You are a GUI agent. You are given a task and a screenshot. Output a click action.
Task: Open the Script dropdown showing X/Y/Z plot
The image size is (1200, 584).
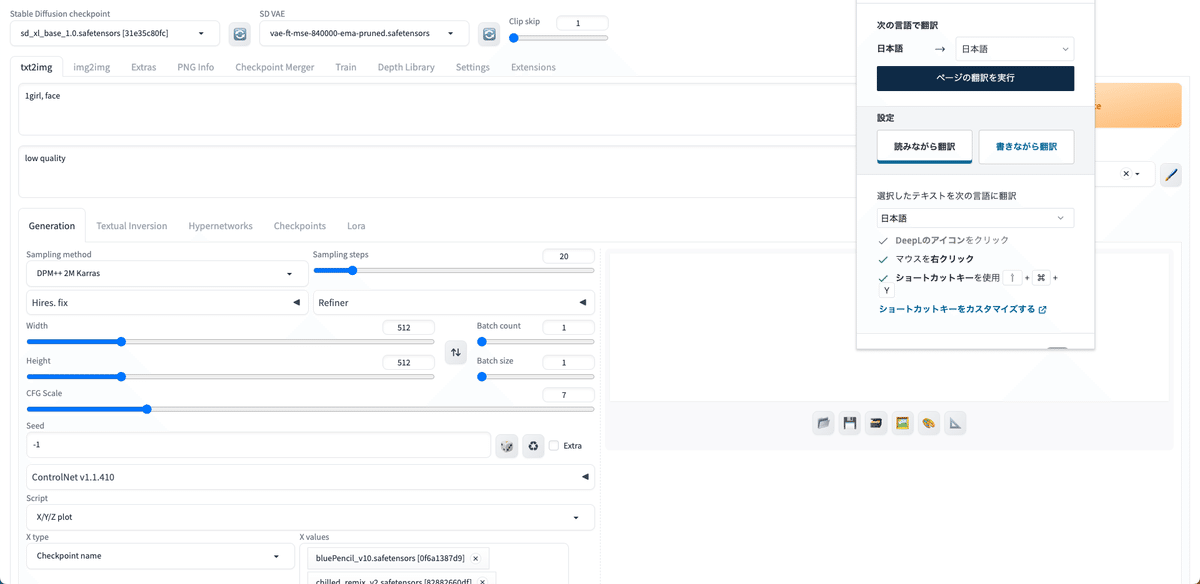click(x=310, y=517)
